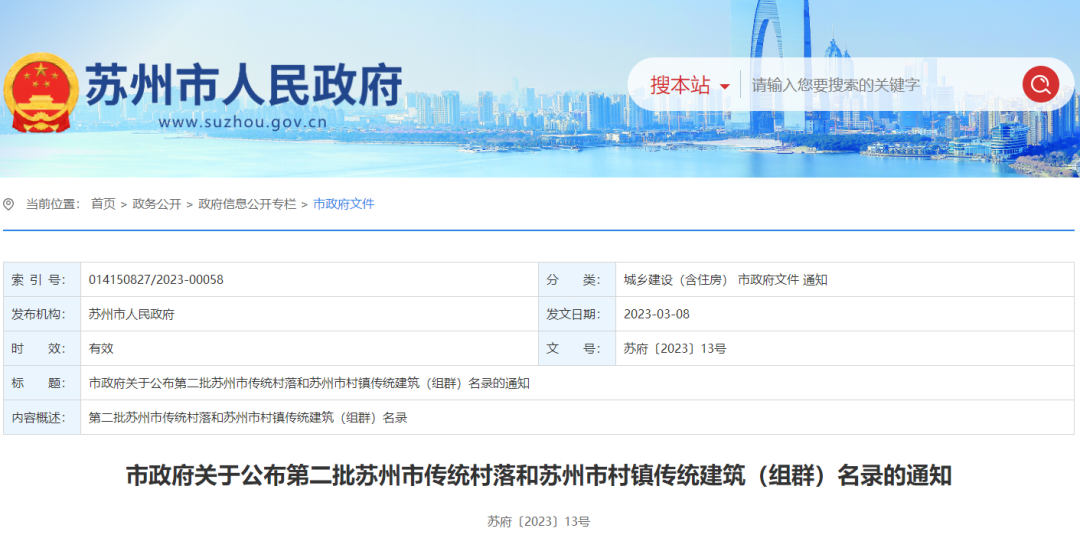This screenshot has height=535, width=1080.
Task: Open the 搜本站 search scope dropdown
Action: point(689,85)
